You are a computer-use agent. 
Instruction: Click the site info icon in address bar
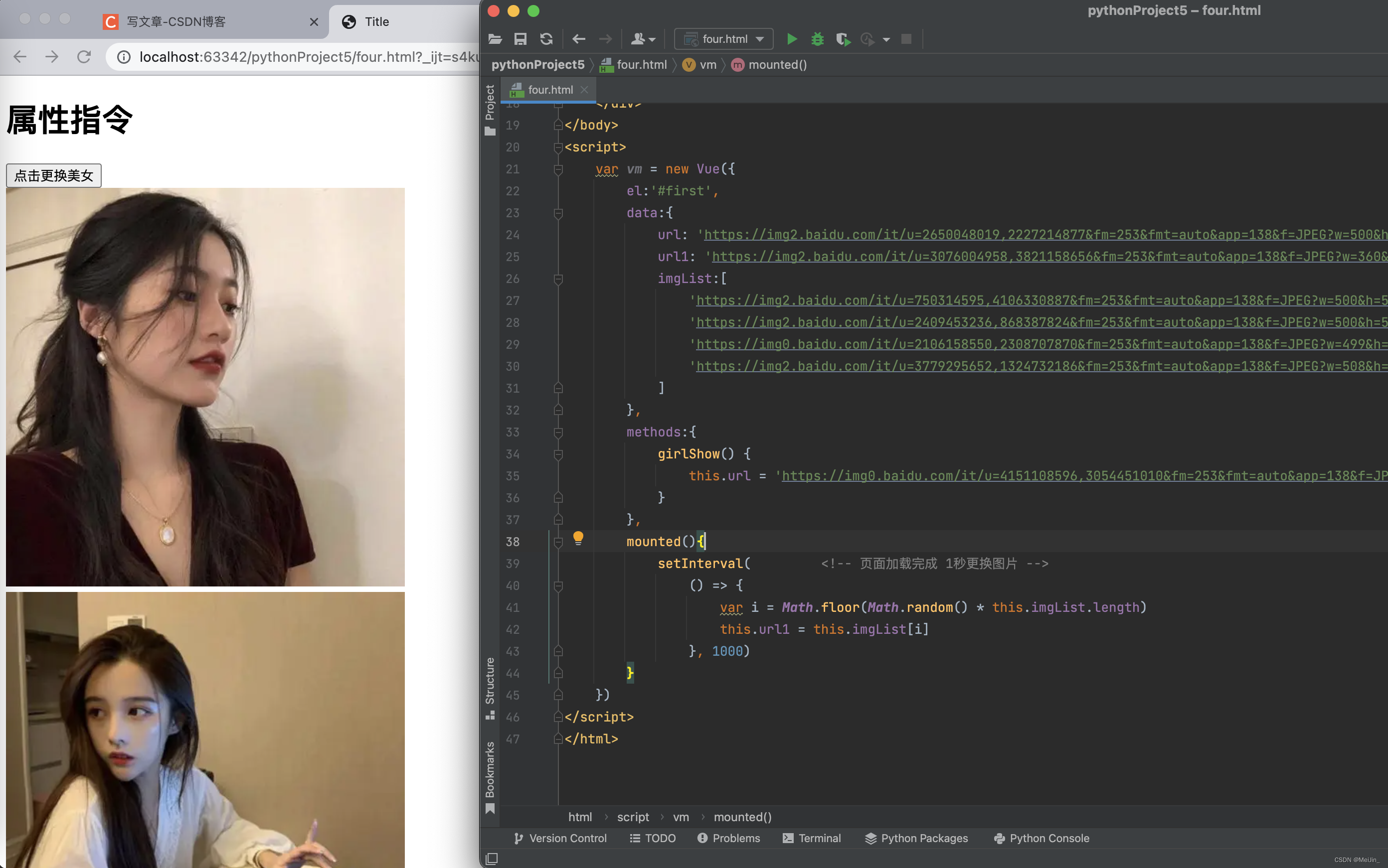(x=124, y=57)
